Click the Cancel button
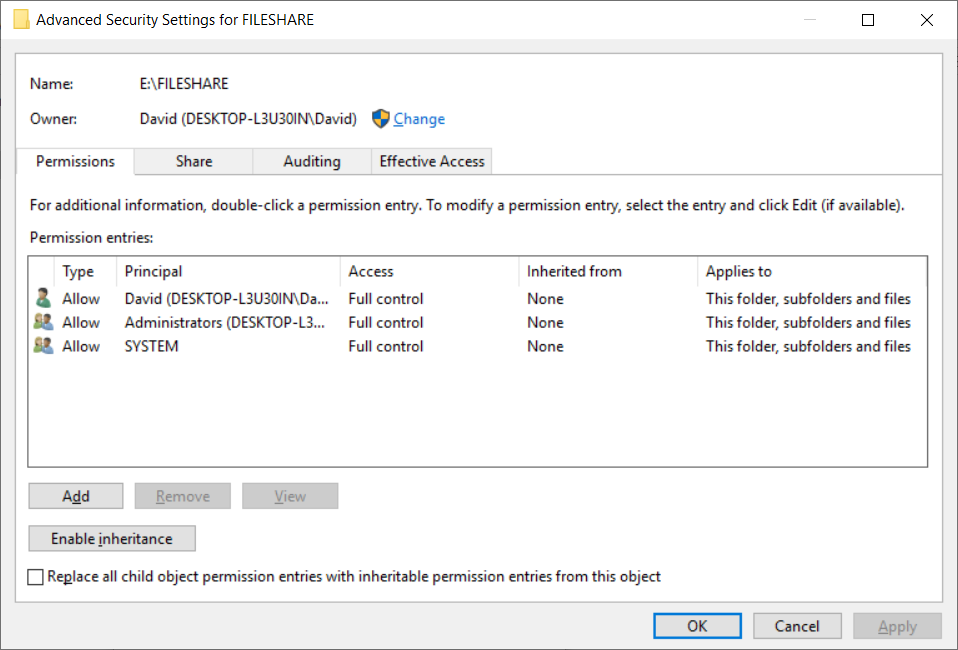The width and height of the screenshot is (958, 650). [x=797, y=626]
